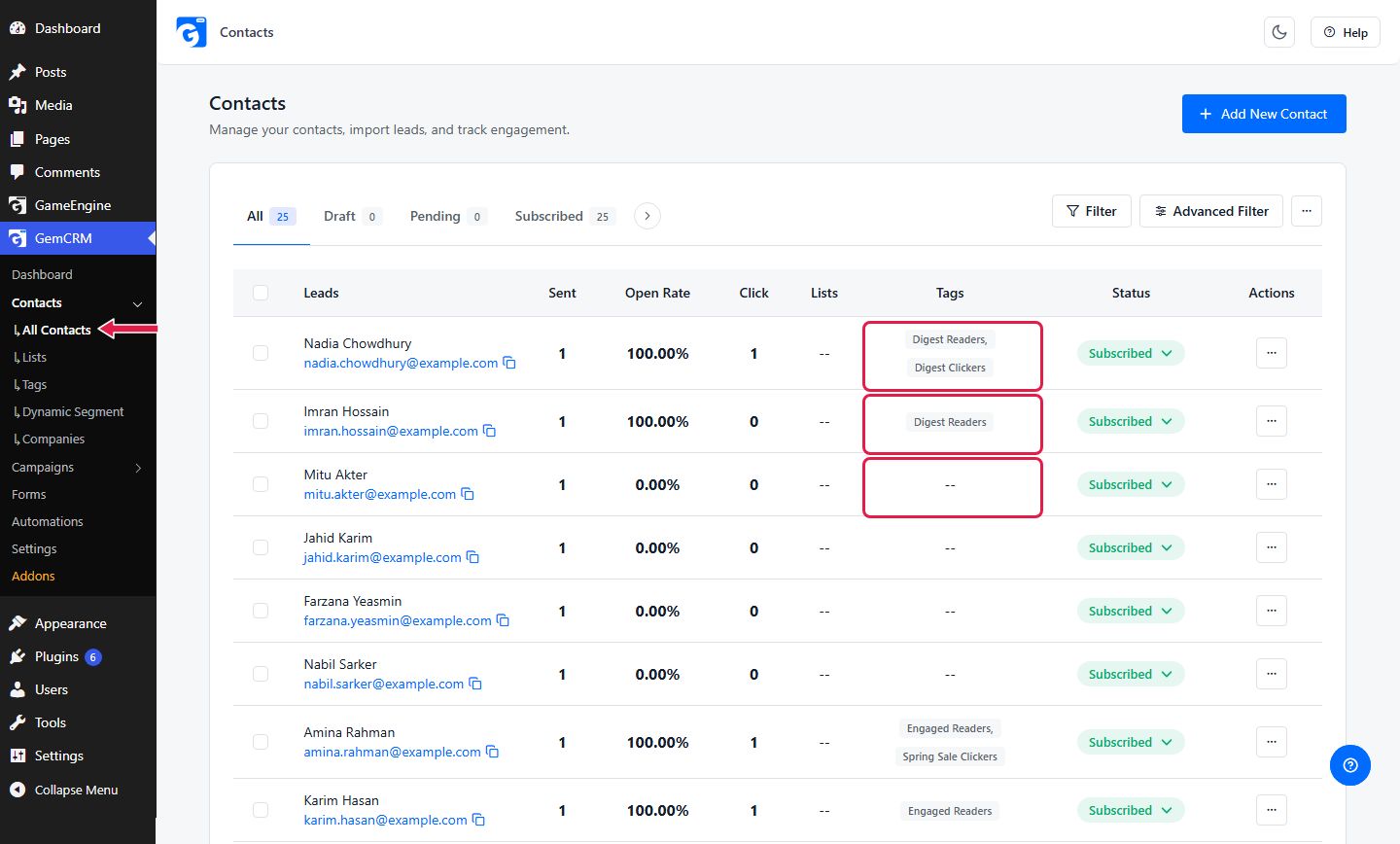Open the Filter button
The height and width of the screenshot is (844, 1400).
pyautogui.click(x=1092, y=211)
